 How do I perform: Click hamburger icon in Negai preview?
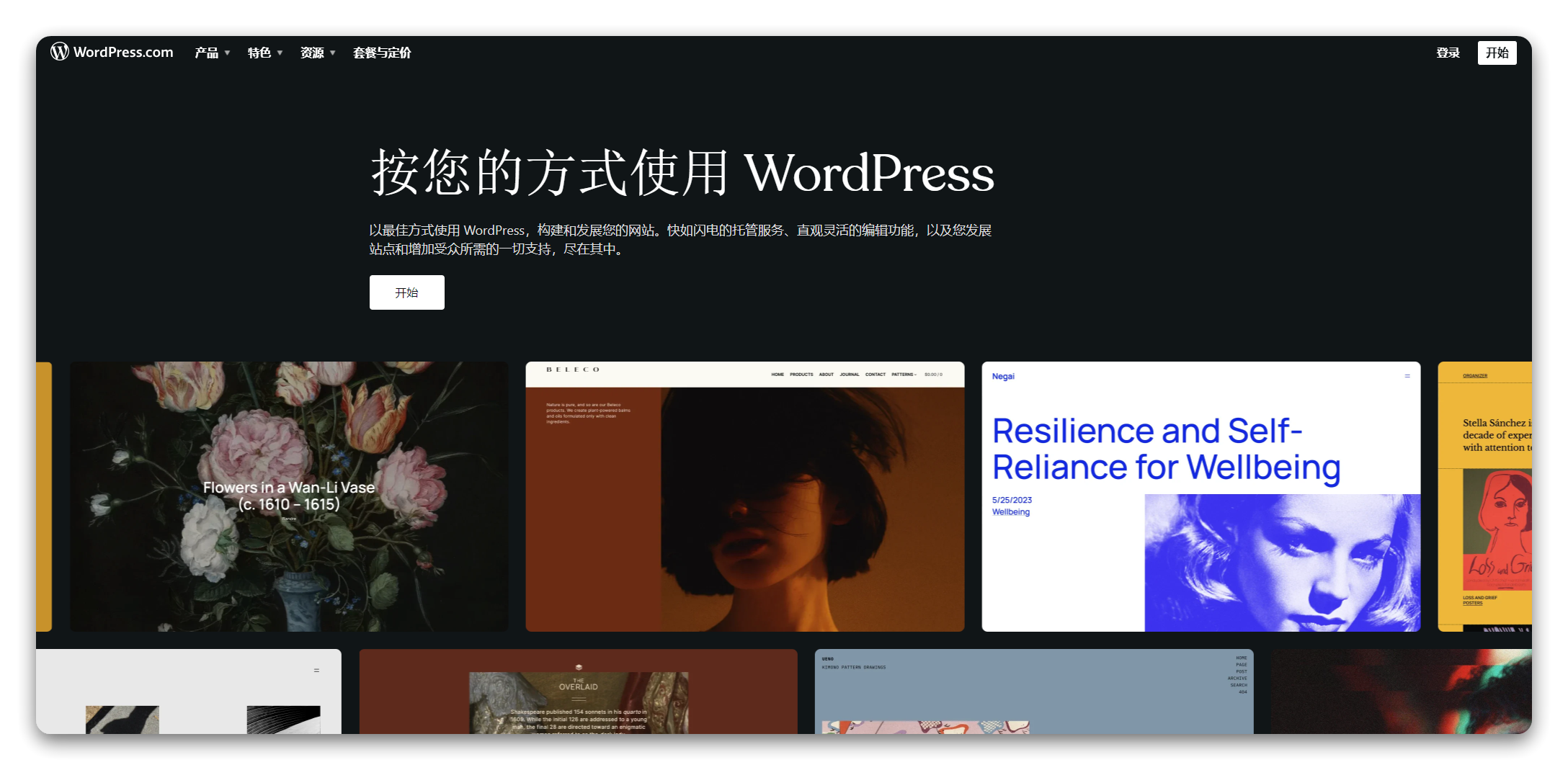pyautogui.click(x=1407, y=376)
